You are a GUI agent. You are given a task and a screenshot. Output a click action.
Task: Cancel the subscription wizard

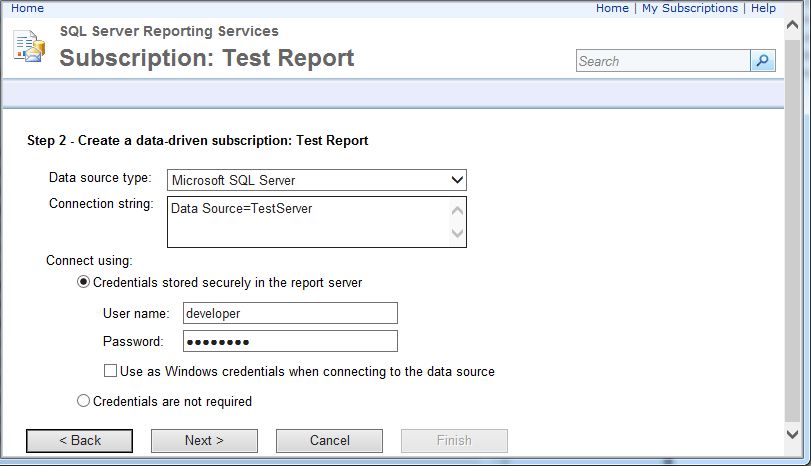pyautogui.click(x=329, y=440)
